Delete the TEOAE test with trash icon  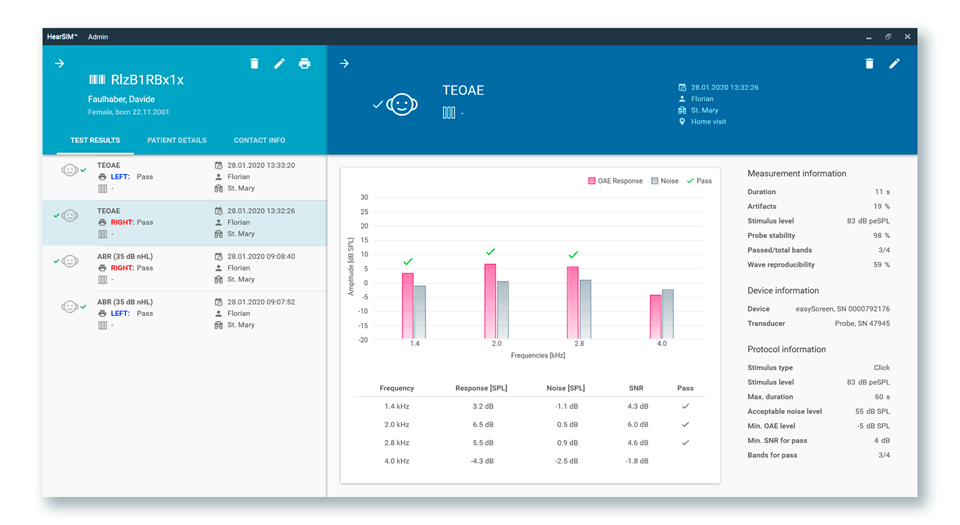869,64
